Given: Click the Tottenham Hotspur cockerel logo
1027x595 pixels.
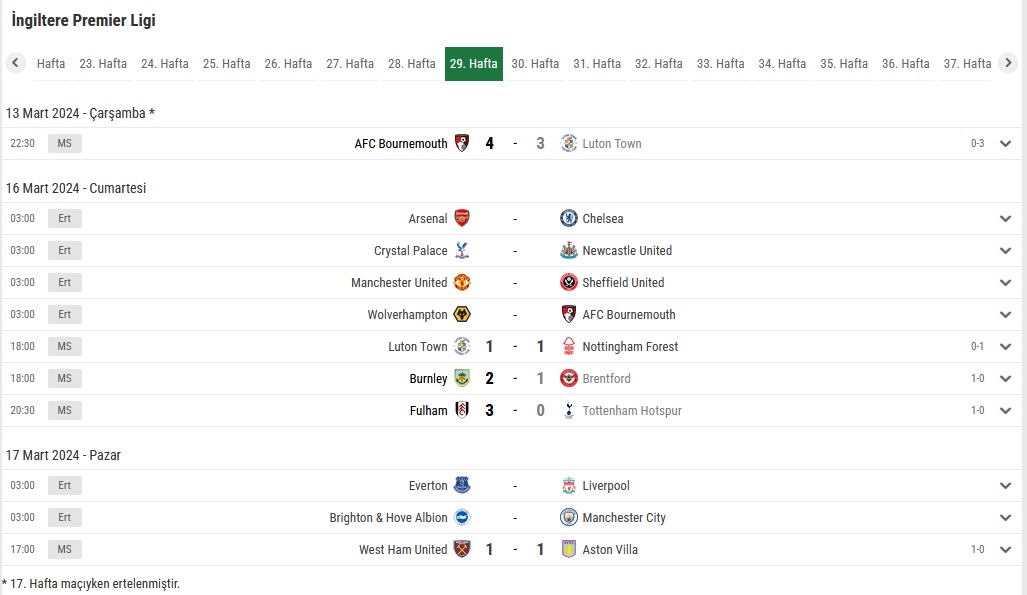Looking at the screenshot, I should [x=569, y=410].
